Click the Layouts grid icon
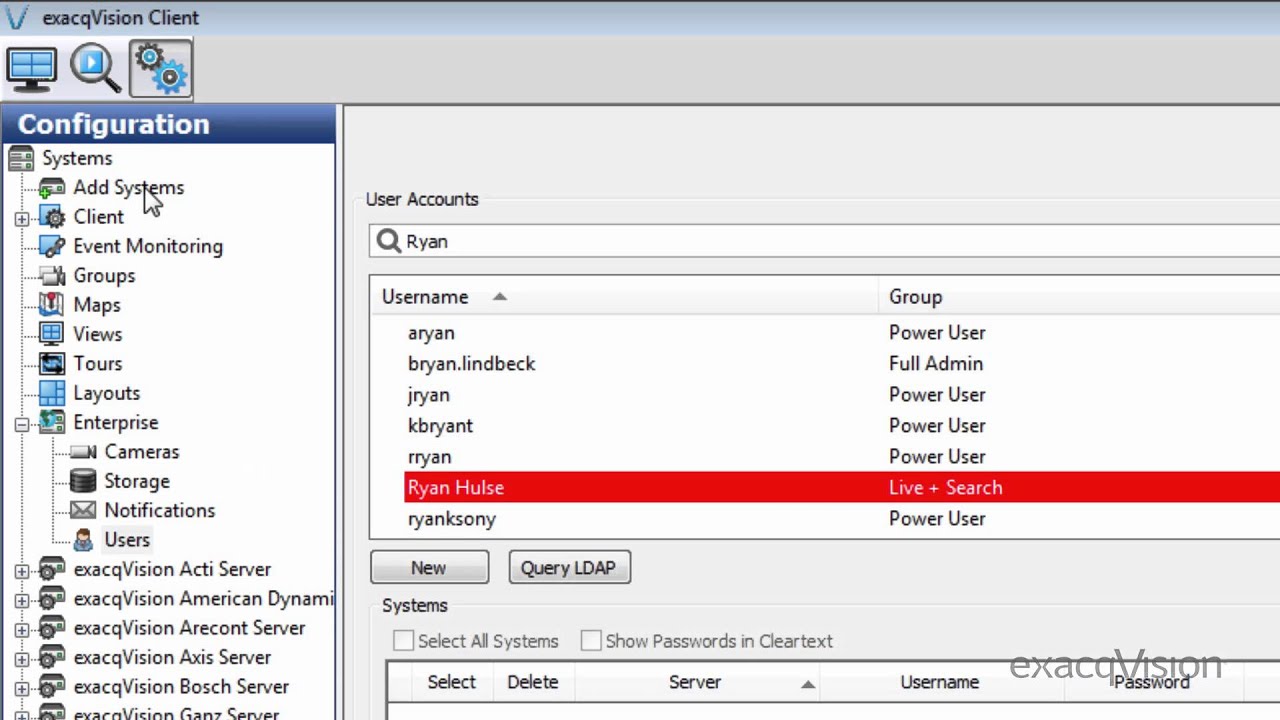The image size is (1280, 720). (52, 393)
